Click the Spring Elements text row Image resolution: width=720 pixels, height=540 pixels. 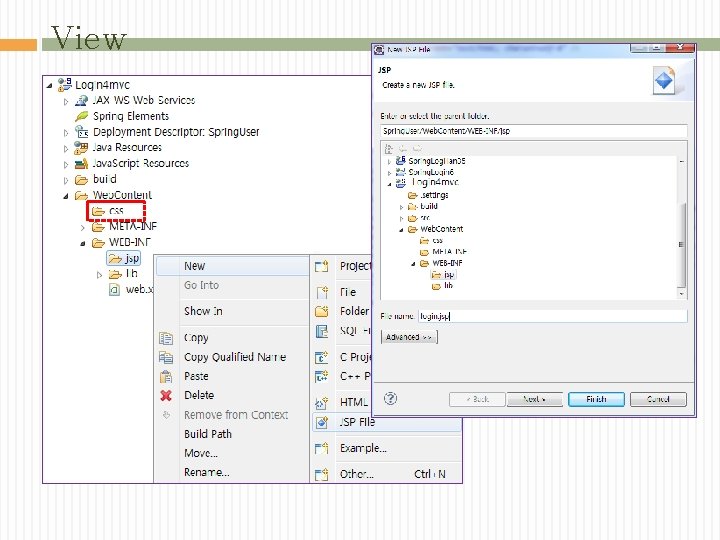click(x=131, y=116)
